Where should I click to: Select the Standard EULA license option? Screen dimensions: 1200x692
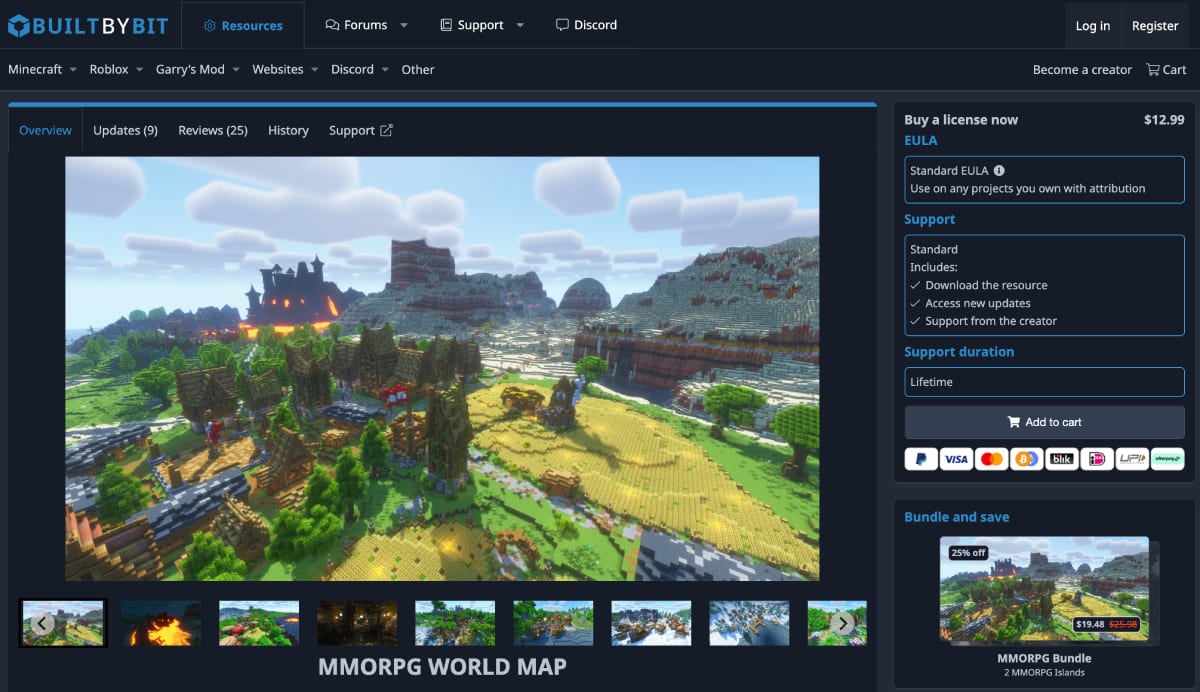pos(1044,180)
